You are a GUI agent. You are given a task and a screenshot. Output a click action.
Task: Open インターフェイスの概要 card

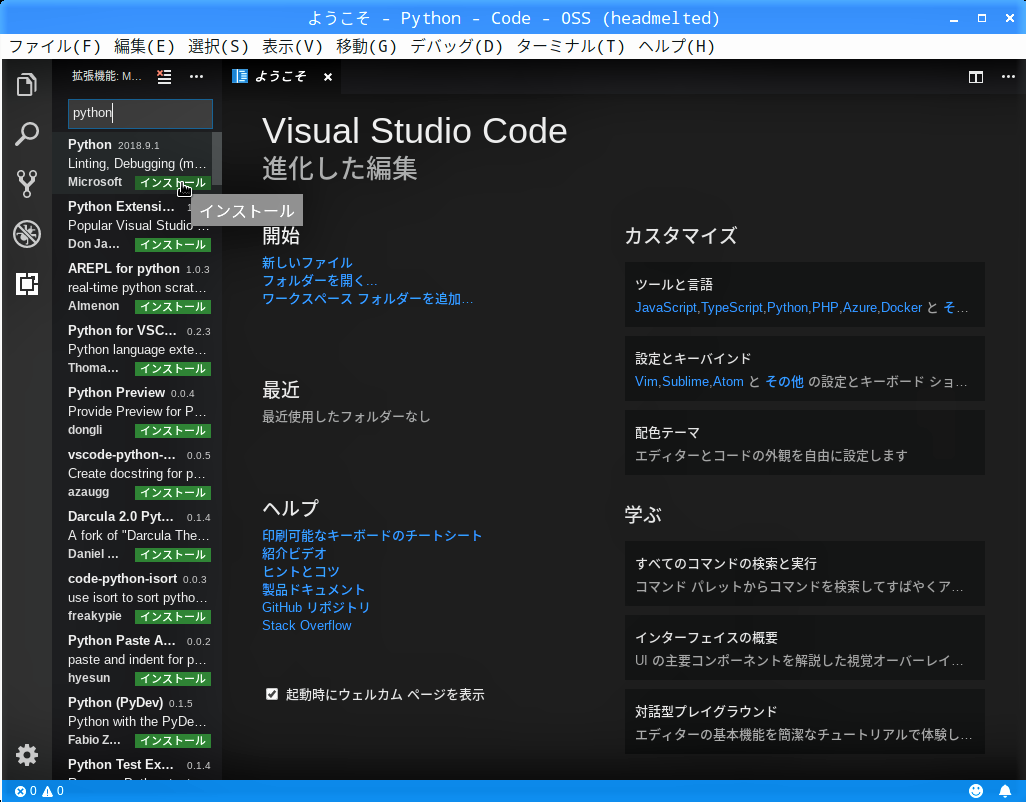pos(804,648)
